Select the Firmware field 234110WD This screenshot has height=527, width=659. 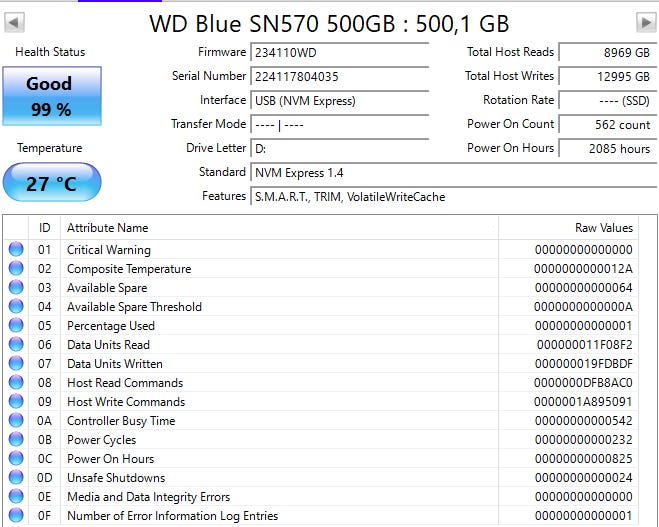pos(340,53)
